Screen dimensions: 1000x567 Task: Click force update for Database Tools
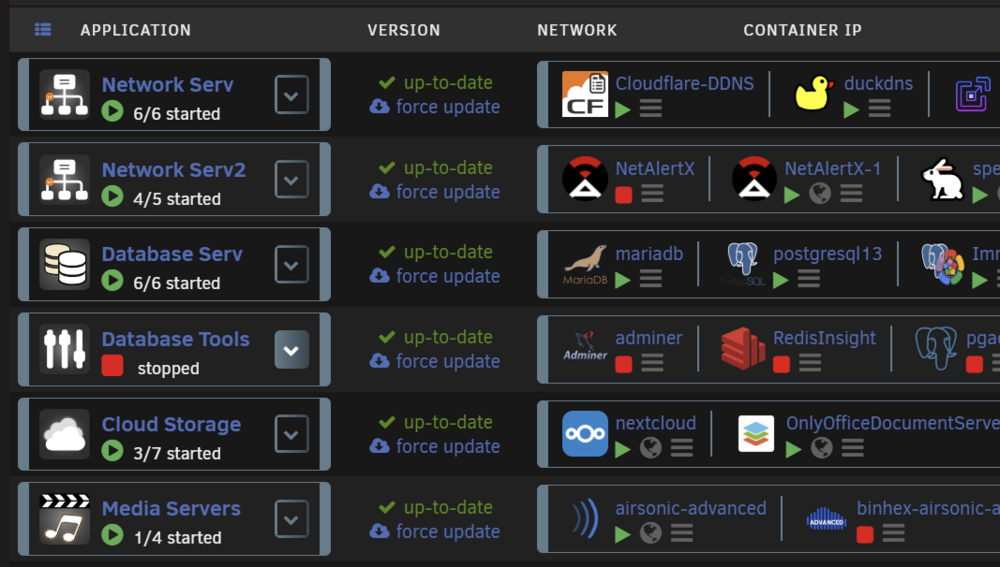(x=435, y=361)
